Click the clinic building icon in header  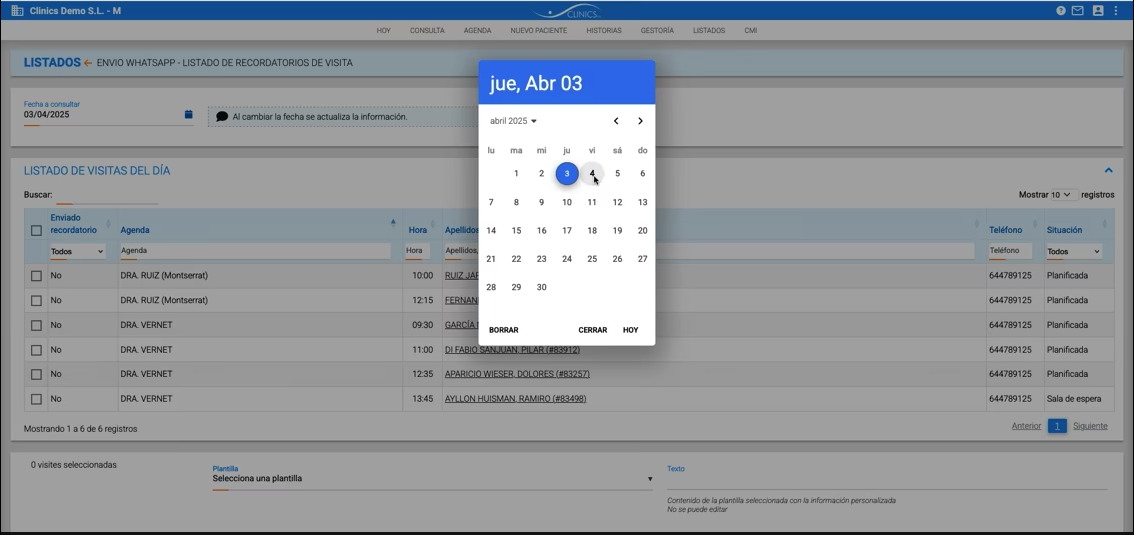point(17,11)
